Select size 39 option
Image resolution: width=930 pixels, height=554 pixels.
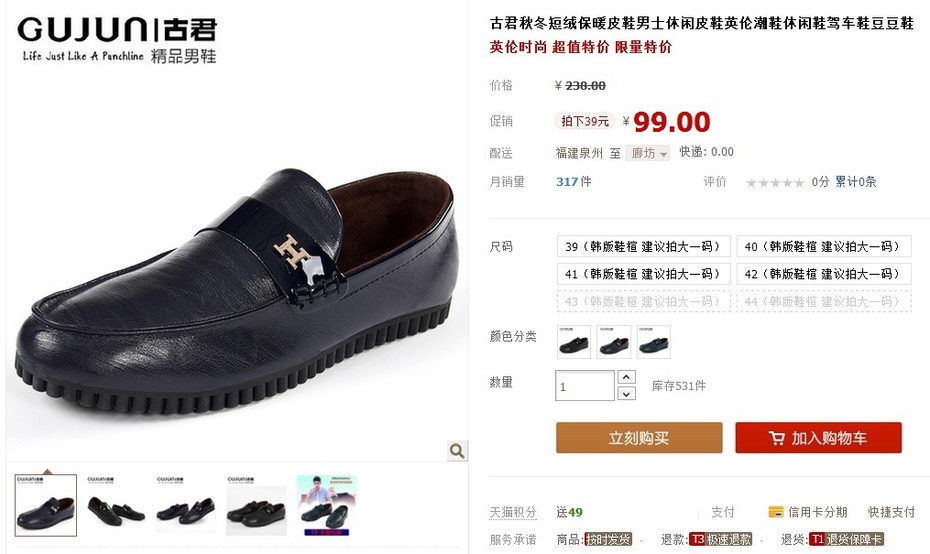[x=643, y=246]
